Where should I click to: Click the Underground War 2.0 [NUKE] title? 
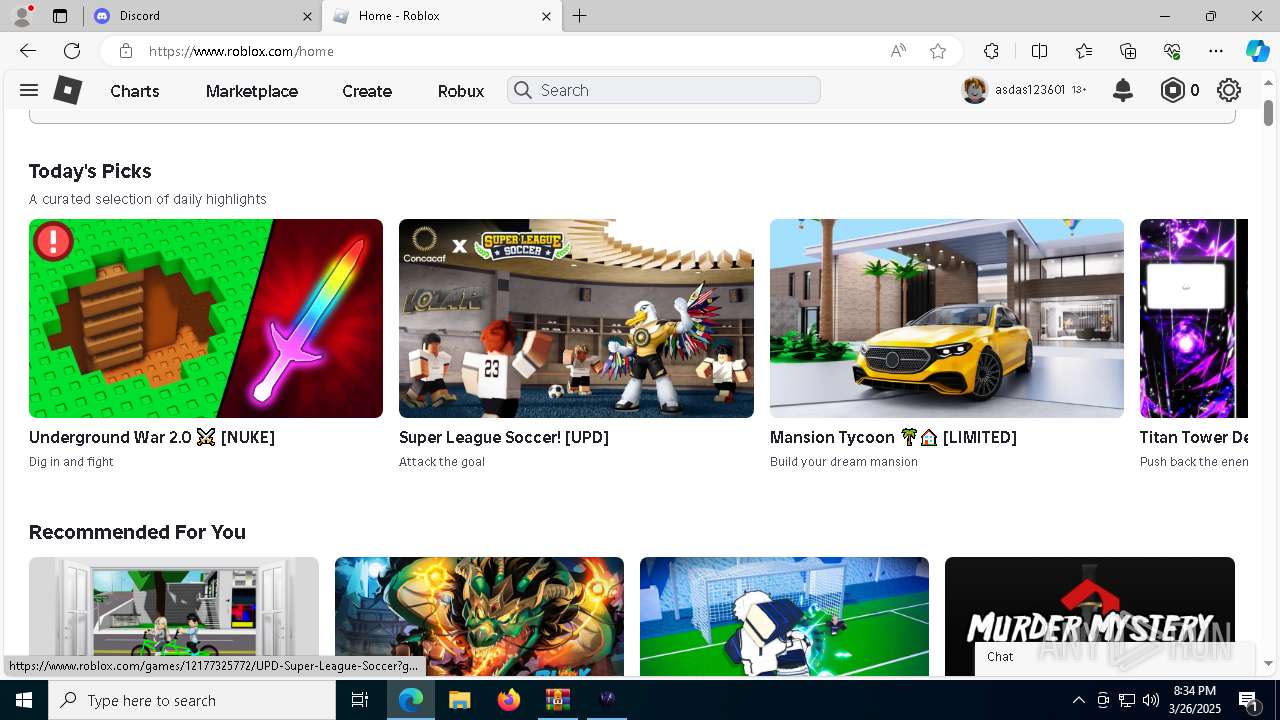pos(152,437)
